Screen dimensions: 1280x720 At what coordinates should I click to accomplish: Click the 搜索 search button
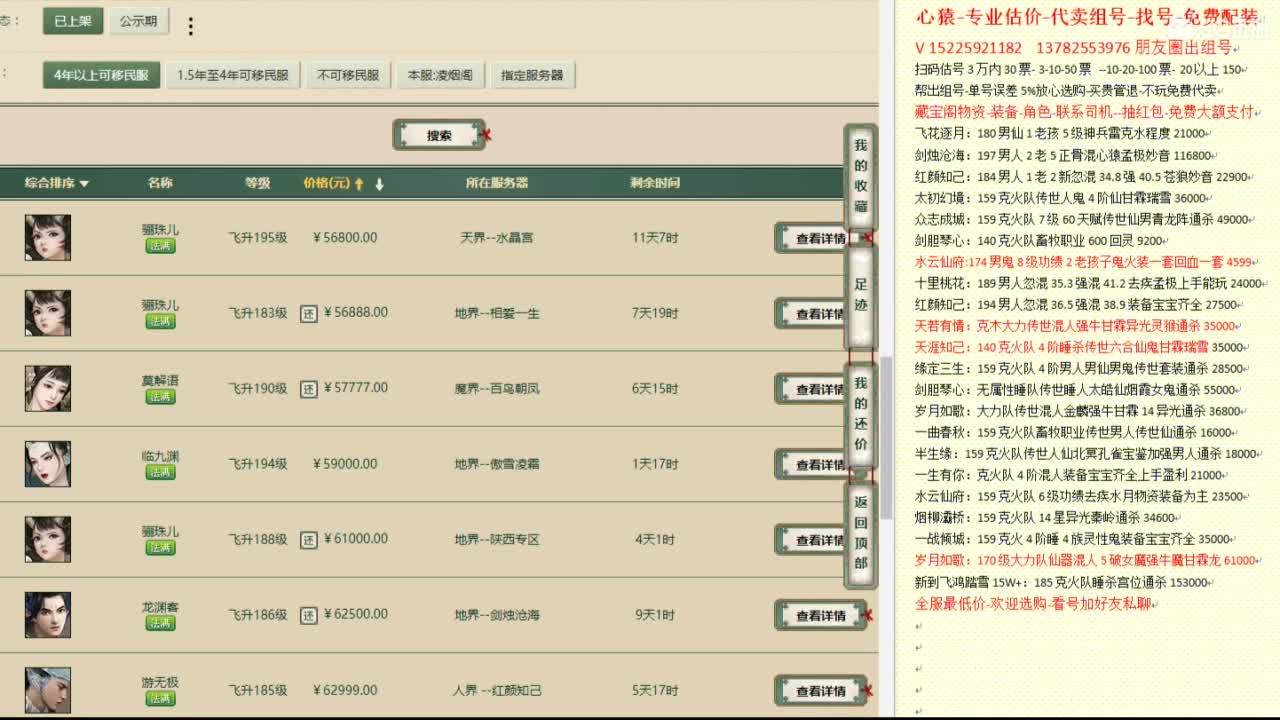(x=438, y=134)
